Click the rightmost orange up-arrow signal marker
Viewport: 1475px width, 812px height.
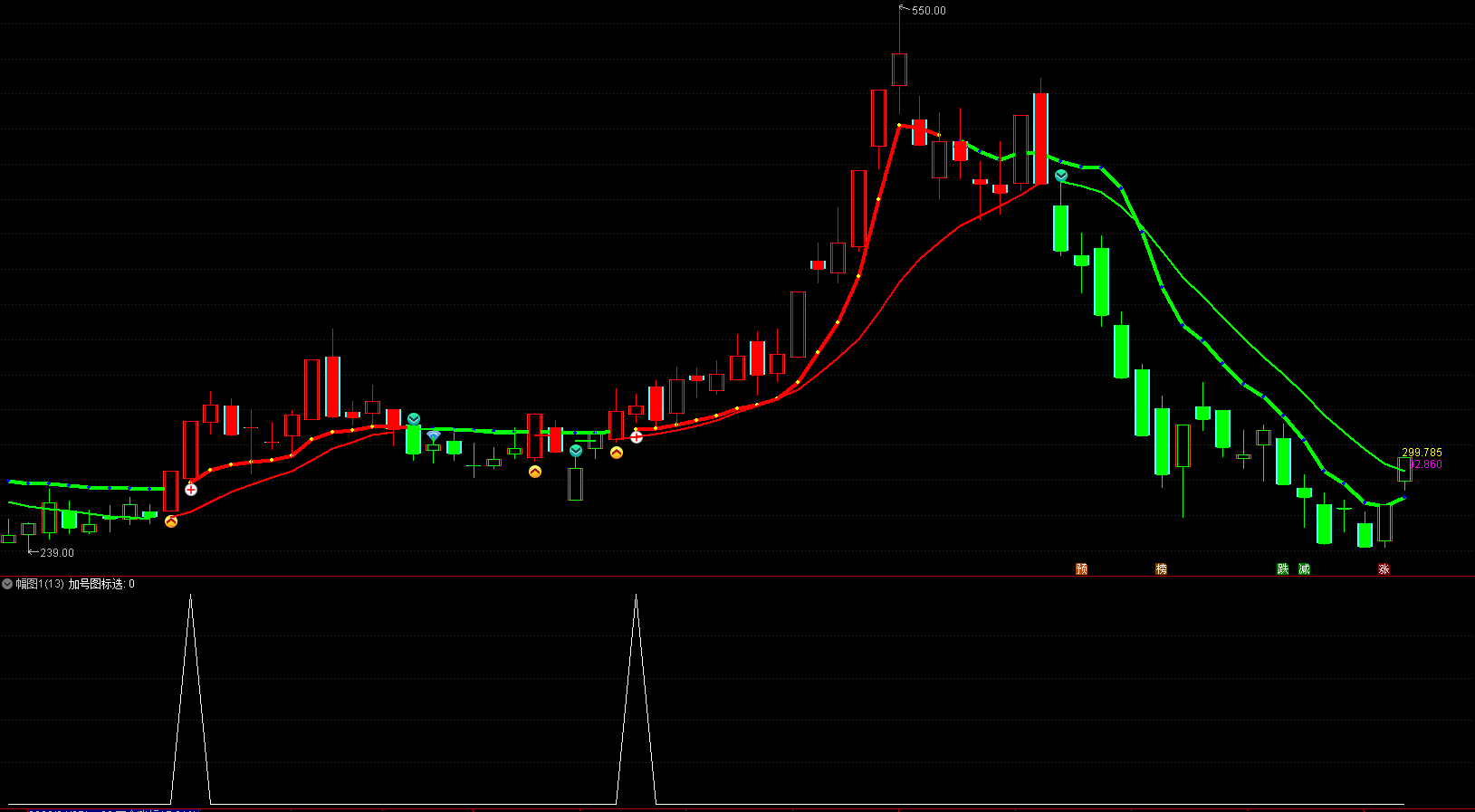click(617, 453)
